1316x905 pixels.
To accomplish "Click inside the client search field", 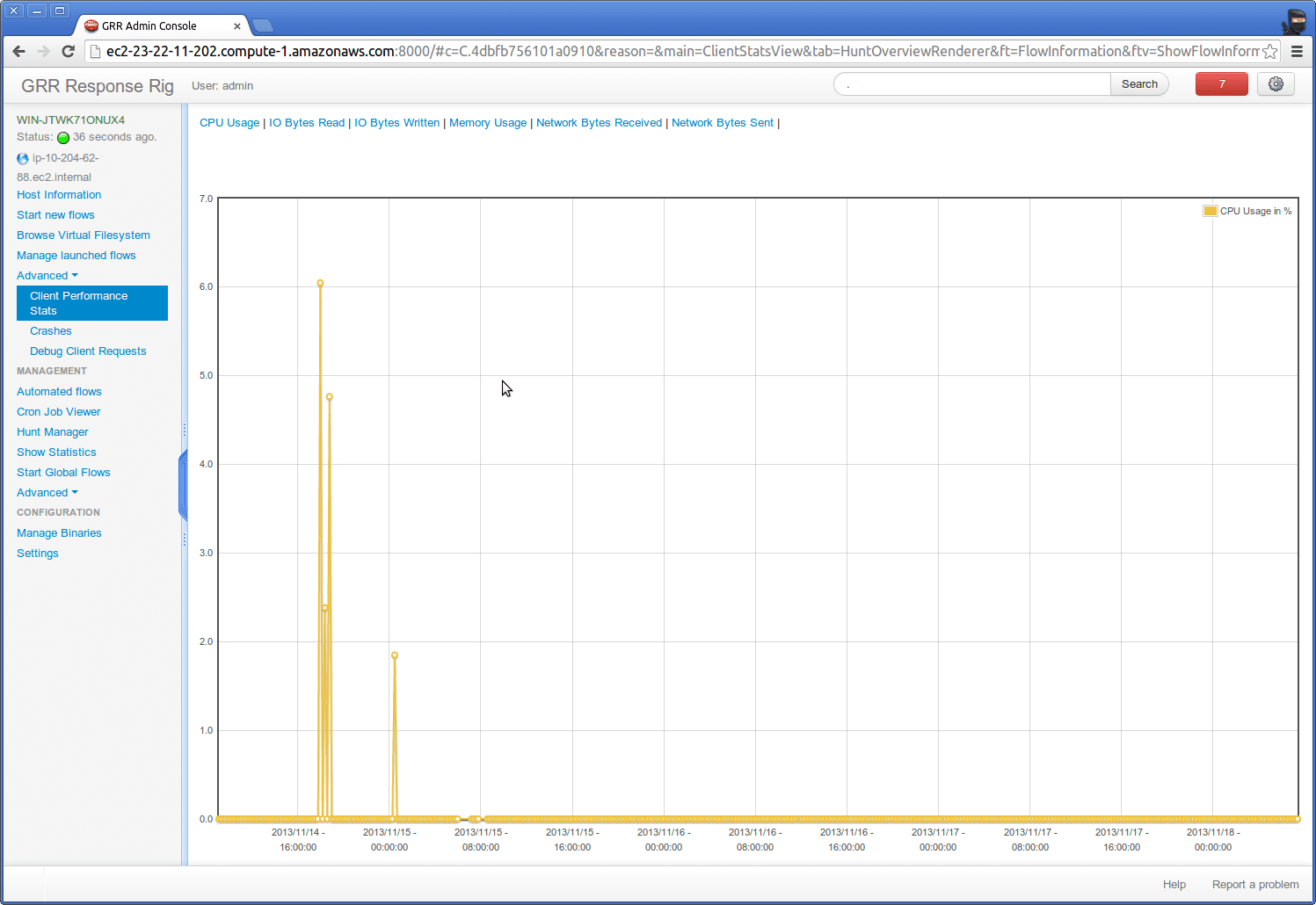I will pyautogui.click(x=971, y=84).
